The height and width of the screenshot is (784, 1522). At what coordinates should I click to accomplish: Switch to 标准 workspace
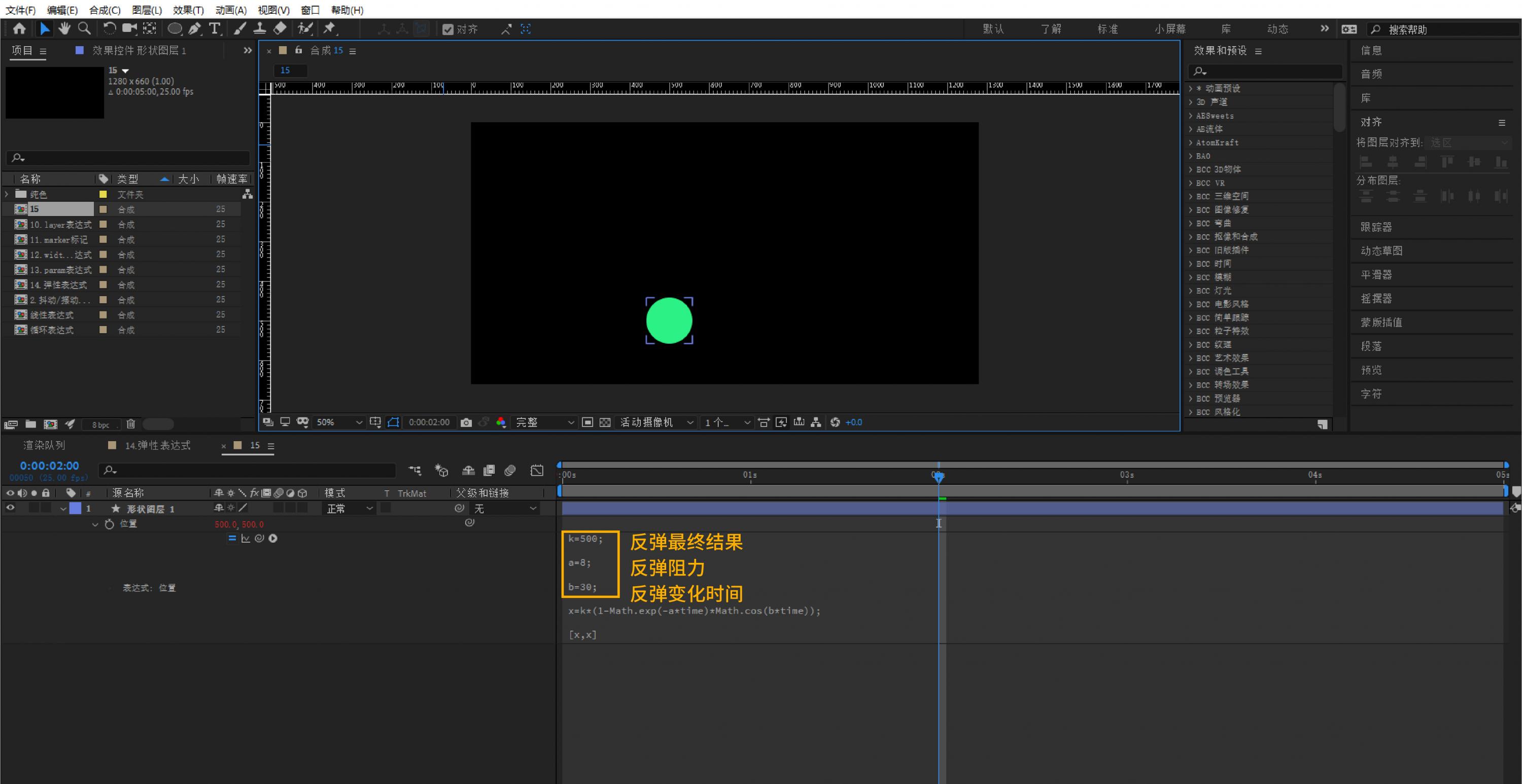[x=1107, y=29]
